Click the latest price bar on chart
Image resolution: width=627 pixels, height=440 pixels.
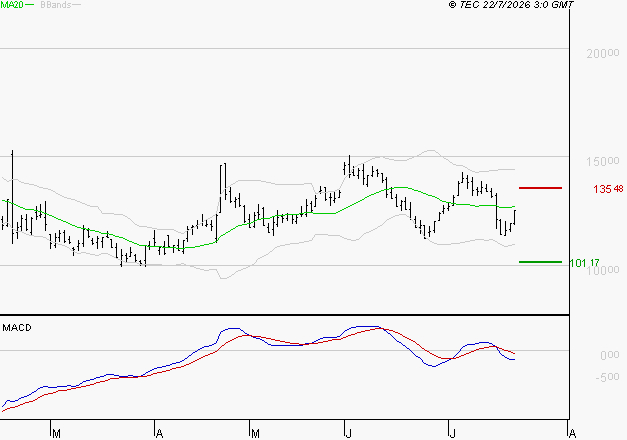click(514, 217)
